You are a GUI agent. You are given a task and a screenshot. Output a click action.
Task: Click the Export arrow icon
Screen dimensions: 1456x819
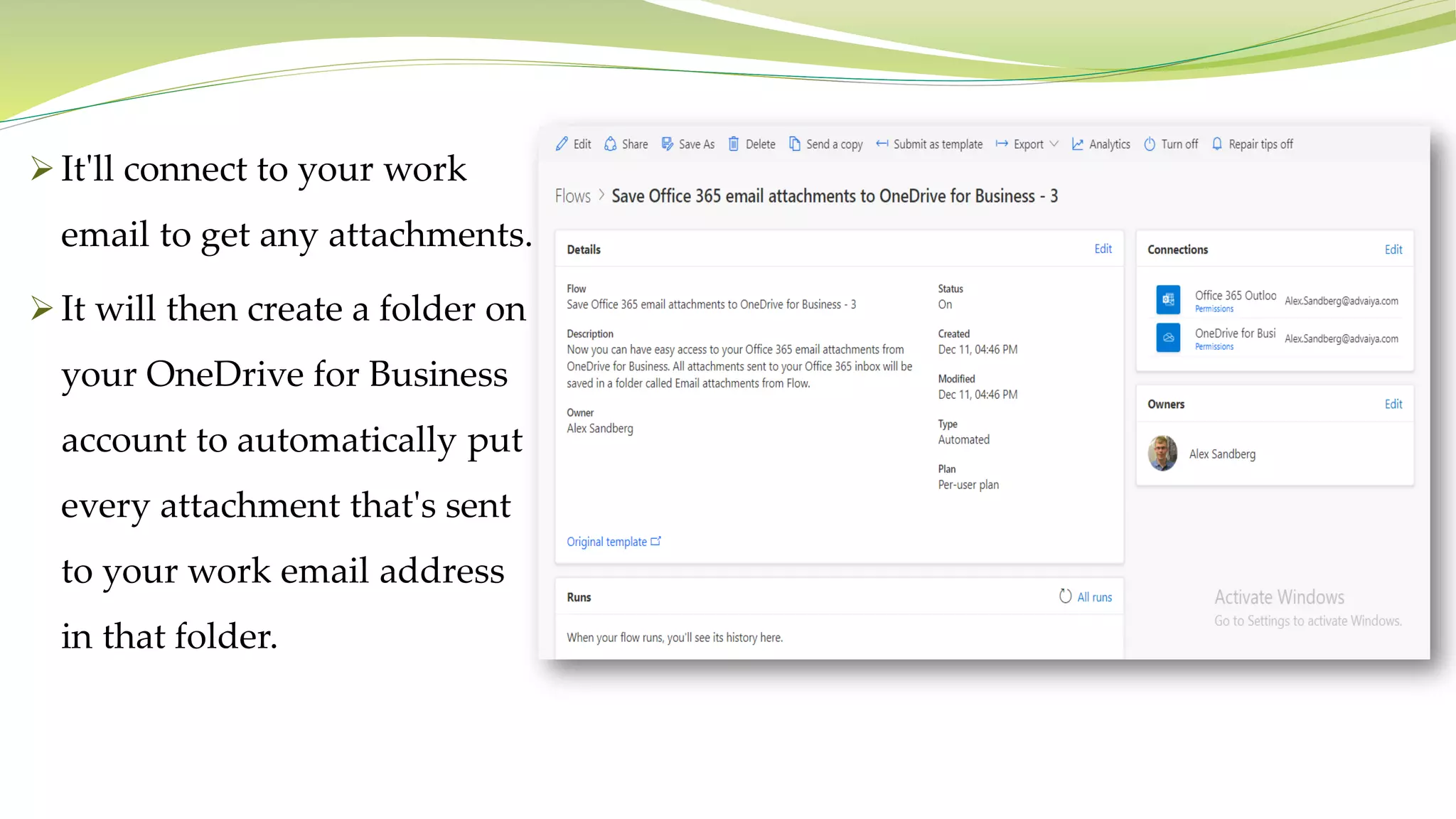1002,144
